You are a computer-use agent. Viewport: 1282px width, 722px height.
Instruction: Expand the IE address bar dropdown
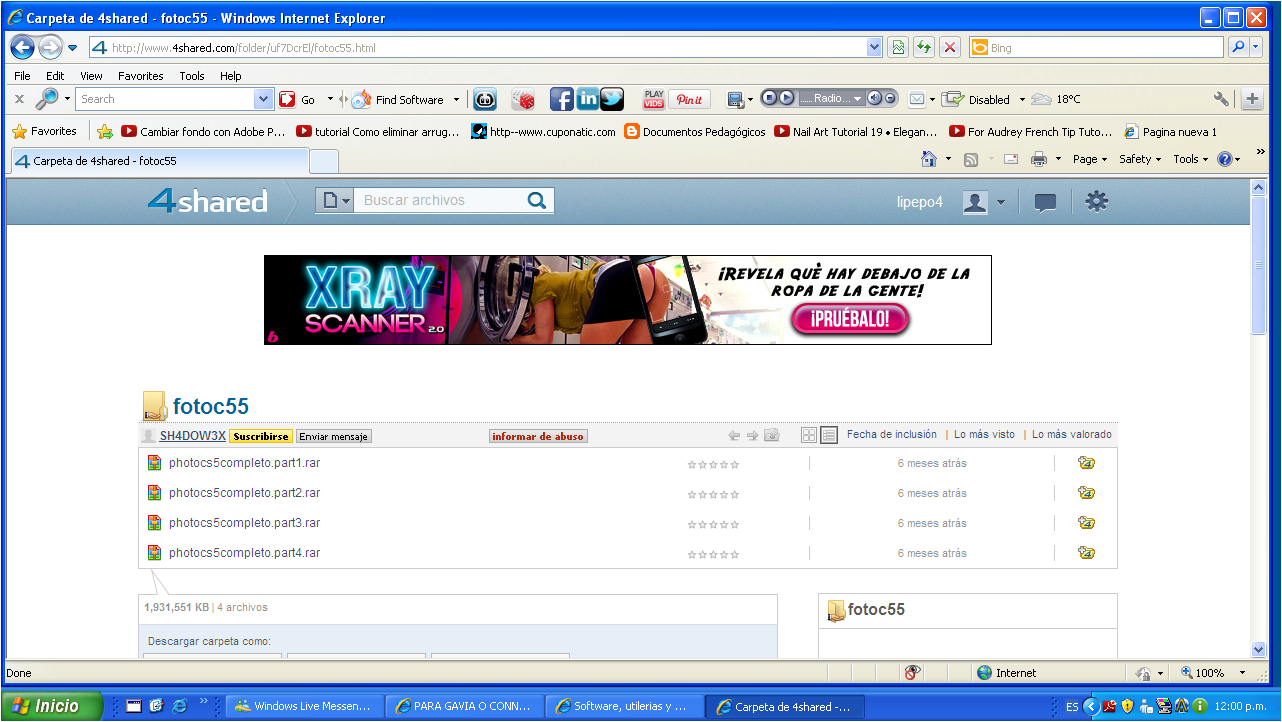pyautogui.click(x=875, y=47)
